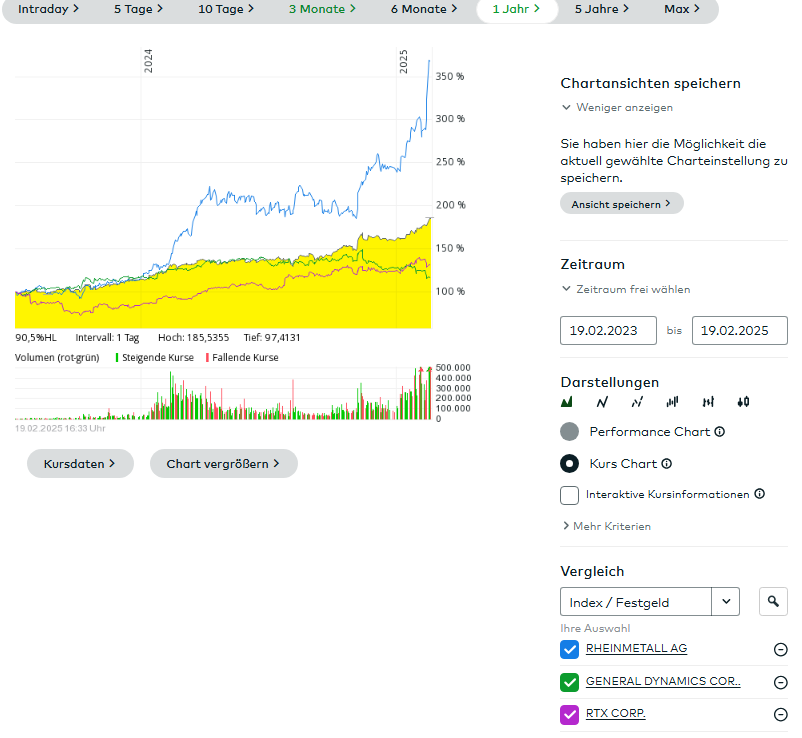Viewport: 802px width, 738px height.
Task: Enable Interaktive Kursinformationen checkbox
Action: pos(570,495)
